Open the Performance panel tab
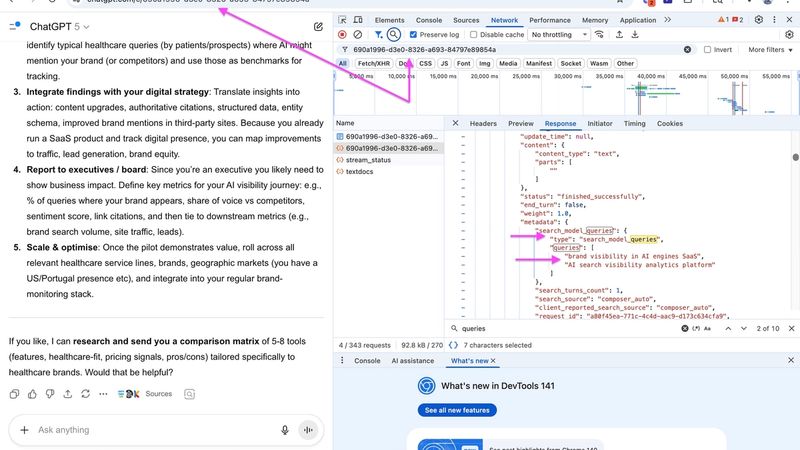This screenshot has height=450, width=800. pyautogui.click(x=550, y=20)
